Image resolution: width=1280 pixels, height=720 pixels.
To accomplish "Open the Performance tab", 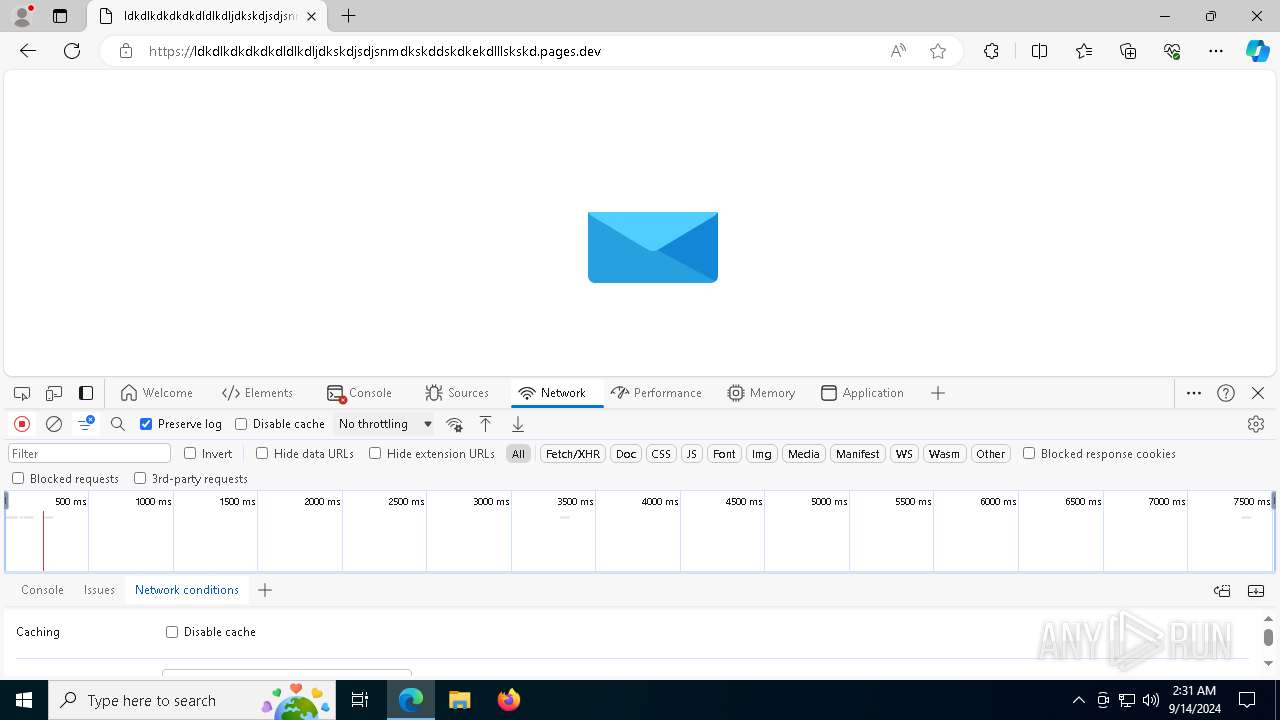I will [656, 393].
